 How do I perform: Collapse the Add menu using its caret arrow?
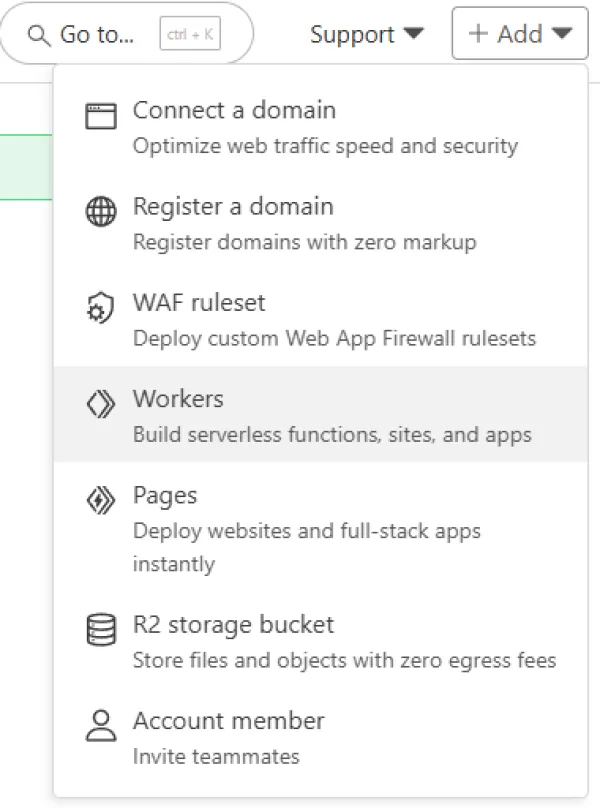click(562, 34)
